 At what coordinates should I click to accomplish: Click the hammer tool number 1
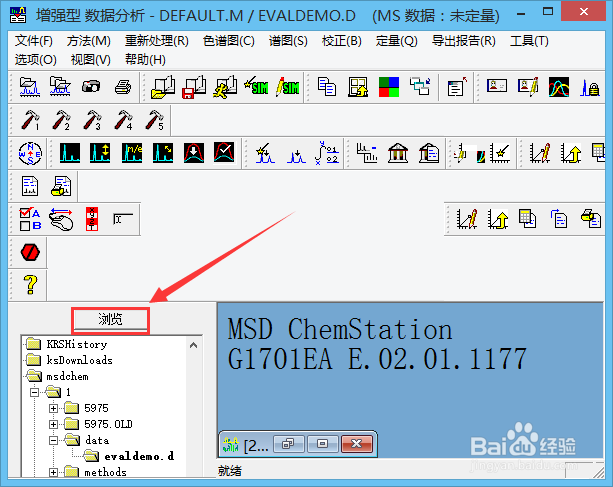[x=30, y=120]
